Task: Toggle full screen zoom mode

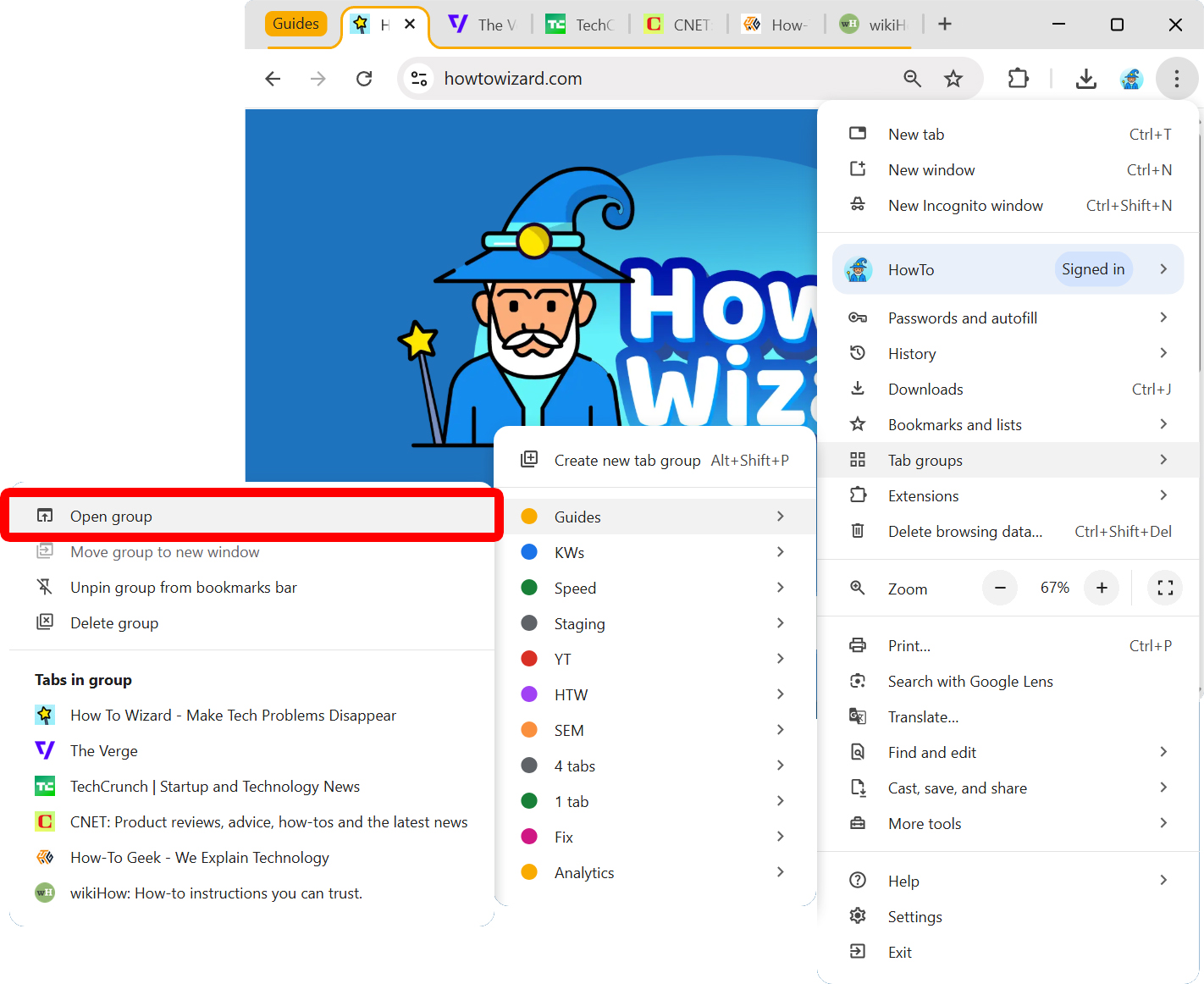Action: 1165,588
